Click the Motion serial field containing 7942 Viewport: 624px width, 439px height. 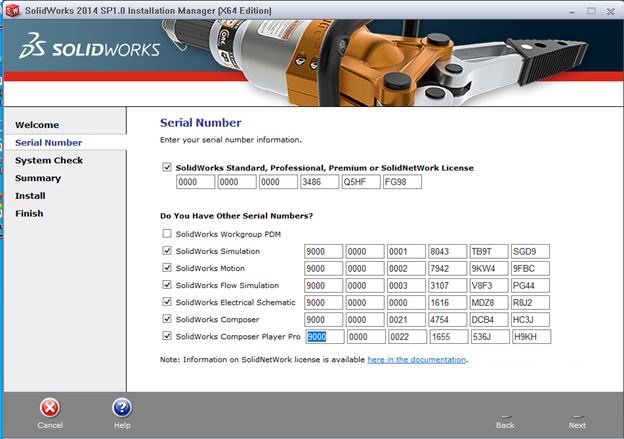(x=448, y=269)
